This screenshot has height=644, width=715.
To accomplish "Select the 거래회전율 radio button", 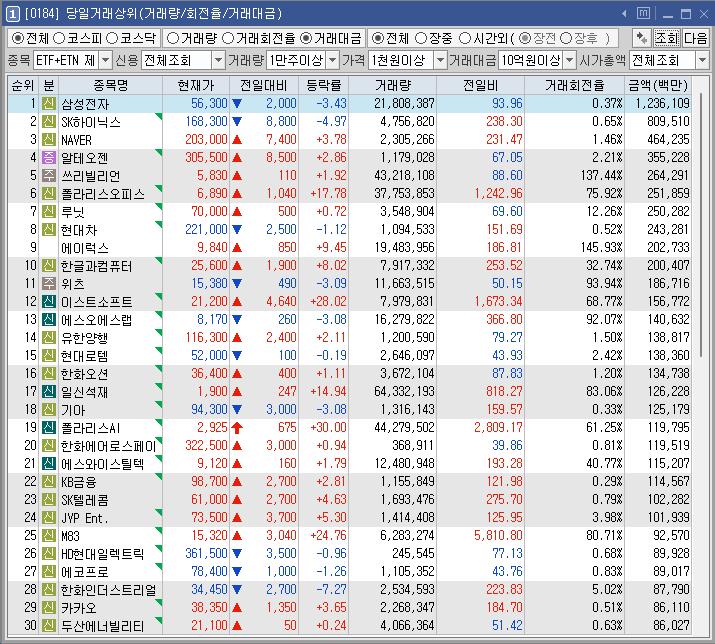I will [x=228, y=38].
